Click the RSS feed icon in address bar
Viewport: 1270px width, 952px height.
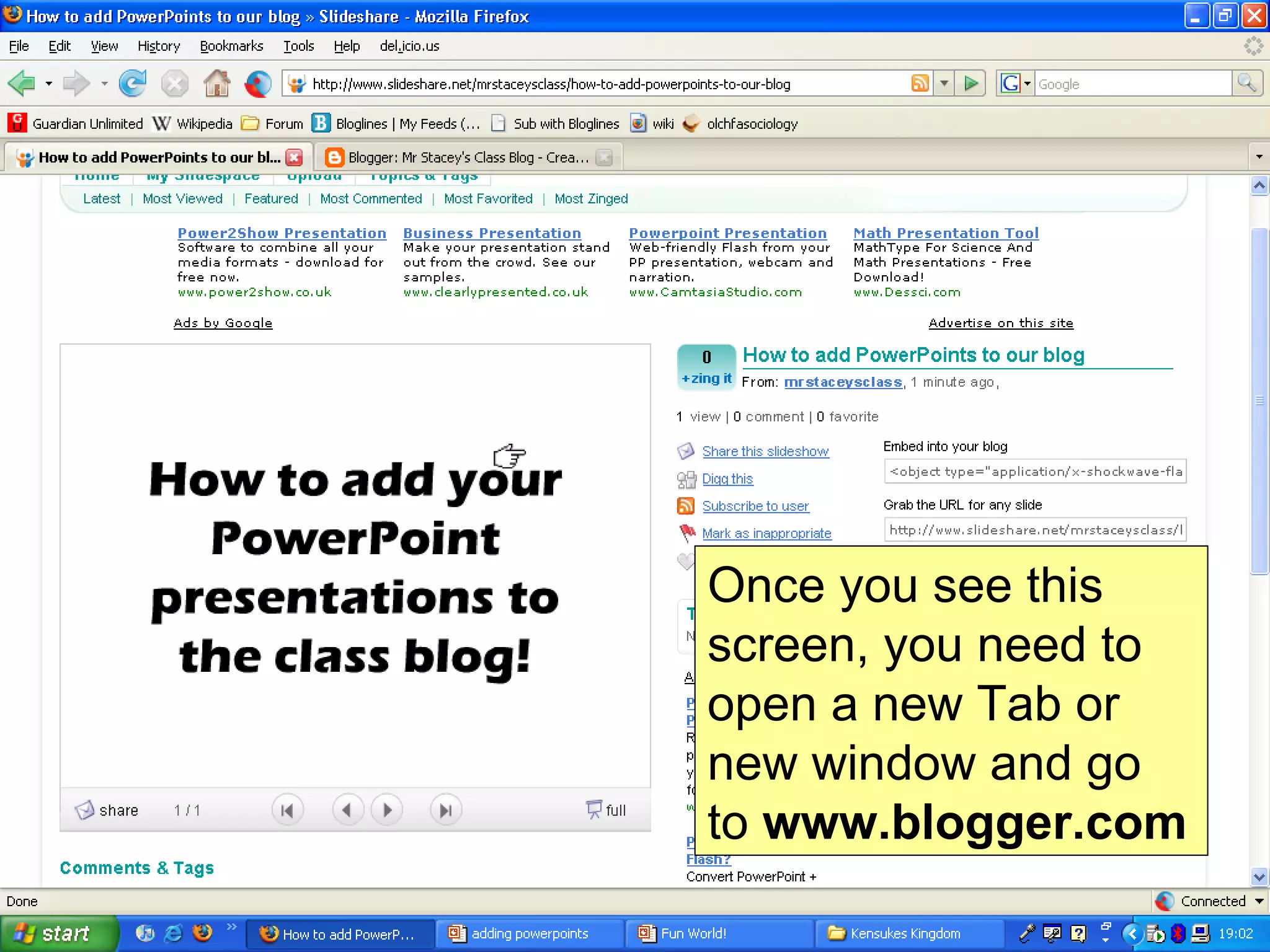click(x=920, y=83)
